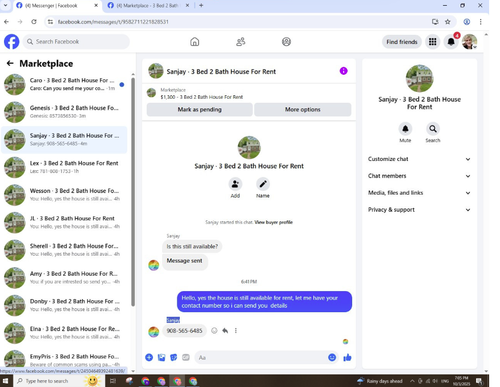Open the notifications bell
This screenshot has height=387, width=500.
451,42
